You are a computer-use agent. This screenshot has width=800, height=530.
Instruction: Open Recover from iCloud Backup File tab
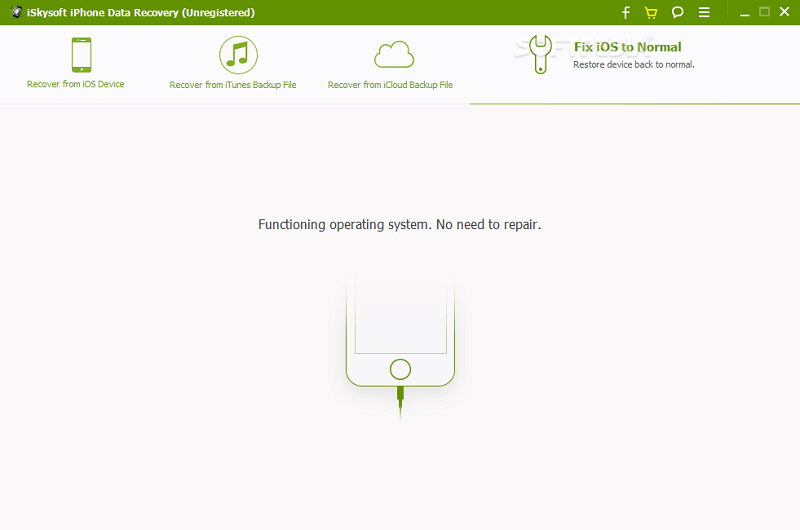point(390,85)
